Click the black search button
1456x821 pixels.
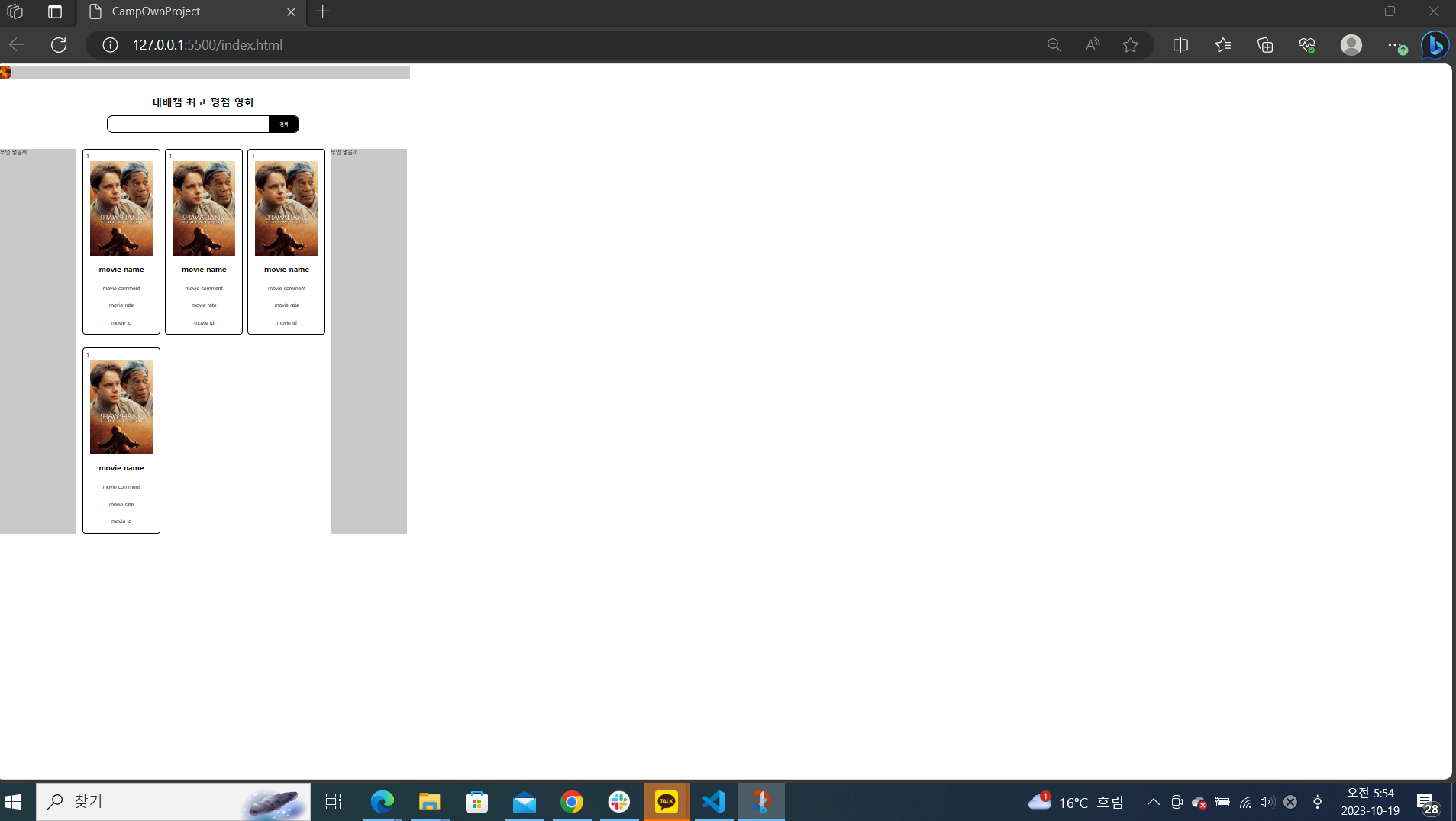(x=284, y=124)
